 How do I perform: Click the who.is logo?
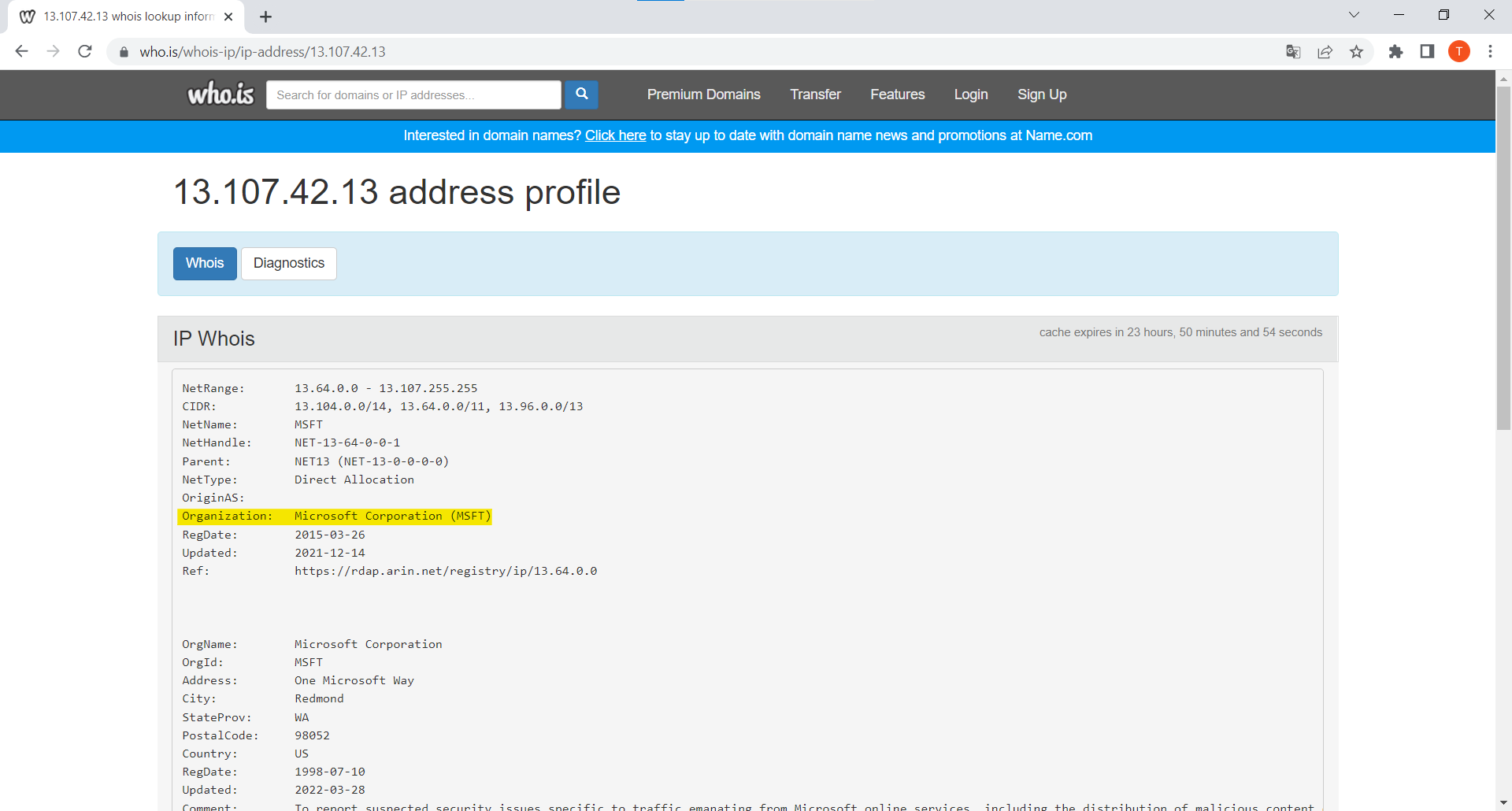point(220,94)
